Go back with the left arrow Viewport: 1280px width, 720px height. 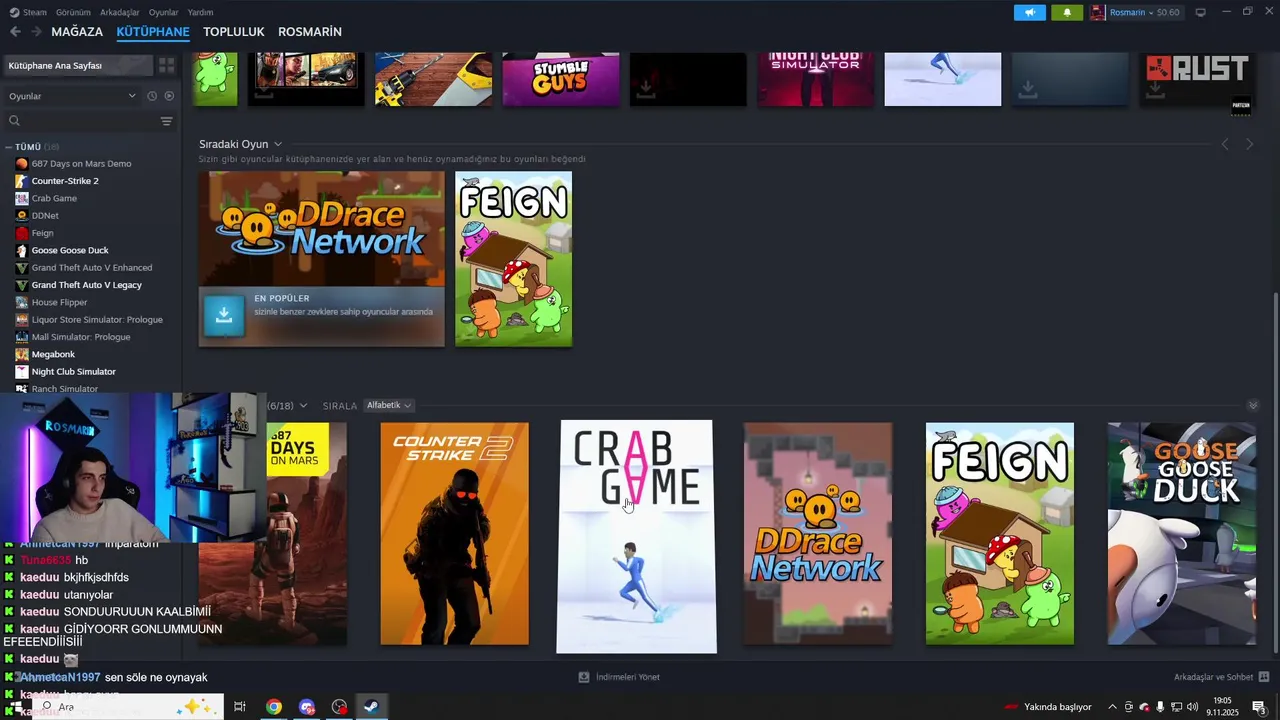15,32
